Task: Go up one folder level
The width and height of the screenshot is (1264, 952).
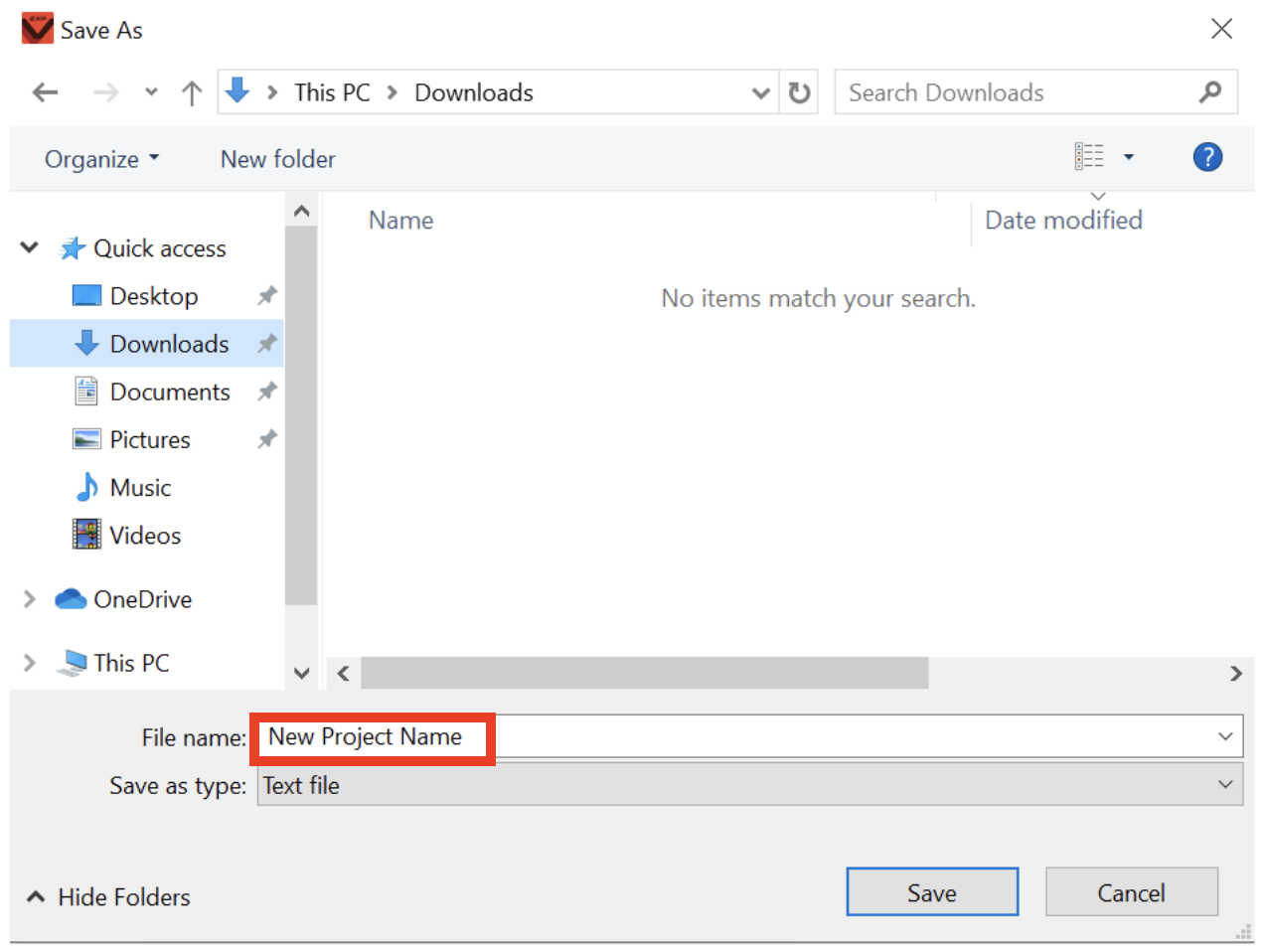Action: point(191,91)
